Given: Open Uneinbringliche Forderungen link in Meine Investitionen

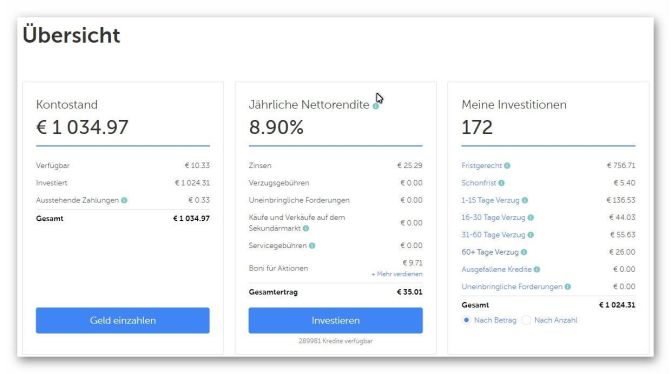Looking at the screenshot, I should click(x=512, y=286).
